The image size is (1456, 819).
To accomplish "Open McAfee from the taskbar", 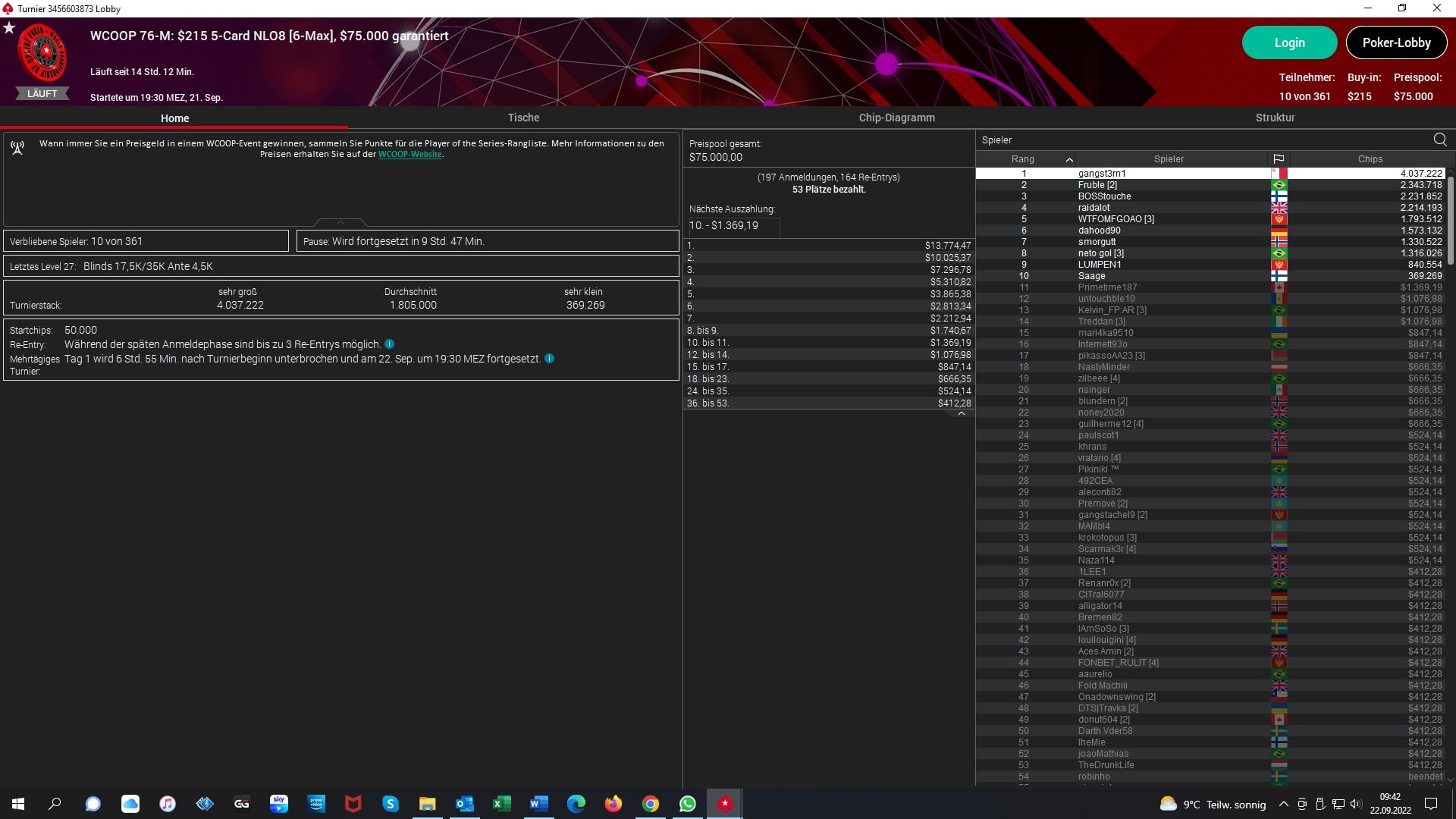I will [353, 804].
